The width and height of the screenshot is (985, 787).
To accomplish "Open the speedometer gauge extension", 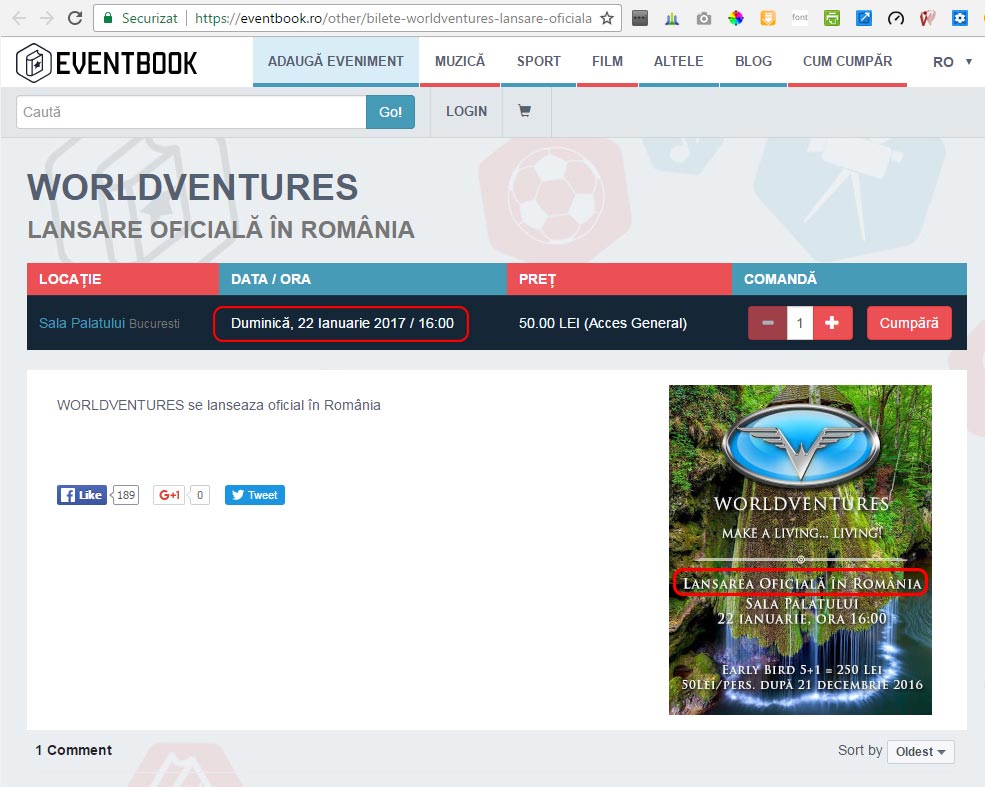I will (x=896, y=18).
